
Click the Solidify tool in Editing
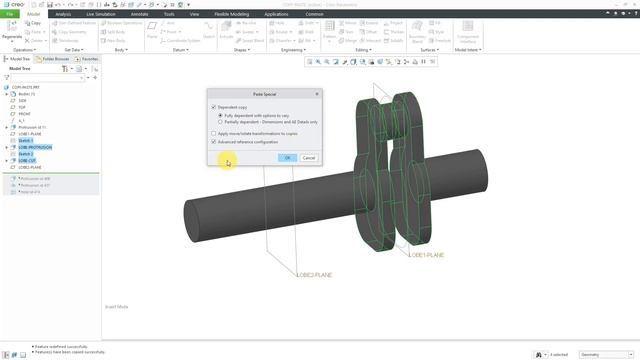click(394, 40)
